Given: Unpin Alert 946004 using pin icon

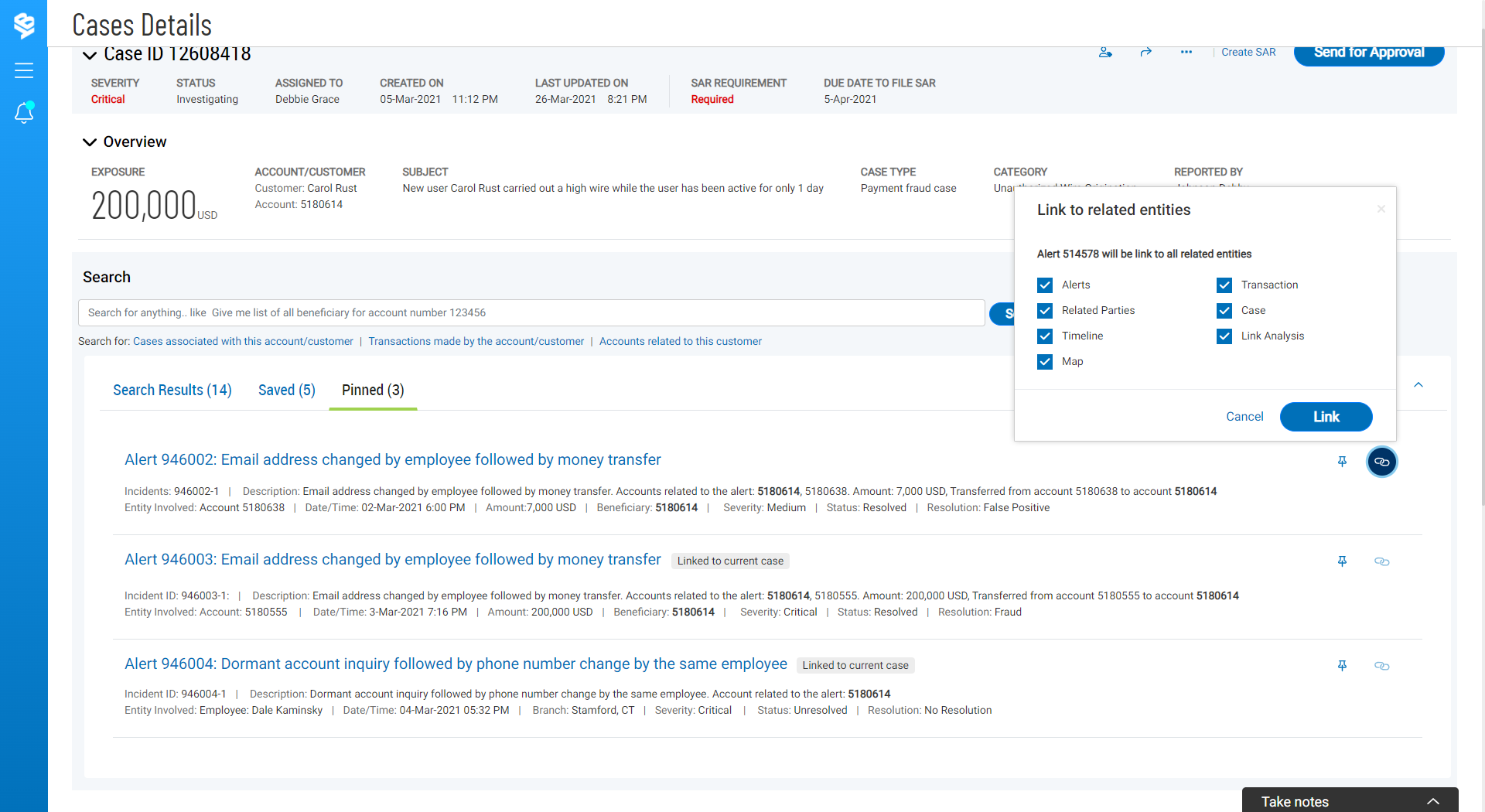Looking at the screenshot, I should (1342, 666).
